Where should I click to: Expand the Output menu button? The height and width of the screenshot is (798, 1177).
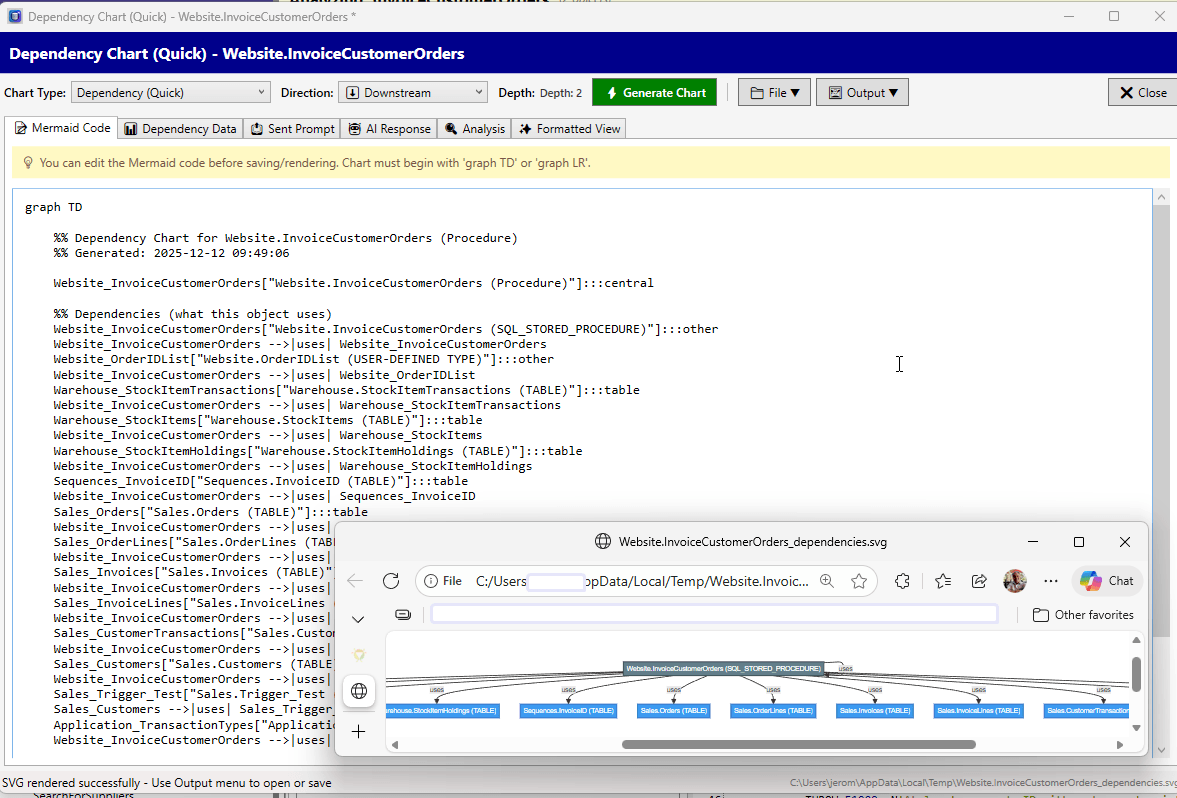point(862,93)
